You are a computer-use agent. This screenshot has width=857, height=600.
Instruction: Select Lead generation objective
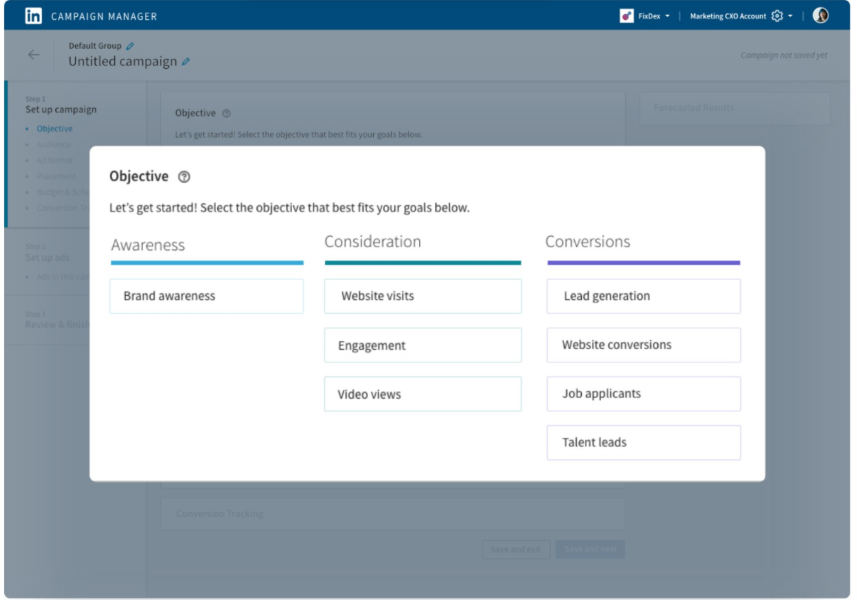(x=644, y=296)
